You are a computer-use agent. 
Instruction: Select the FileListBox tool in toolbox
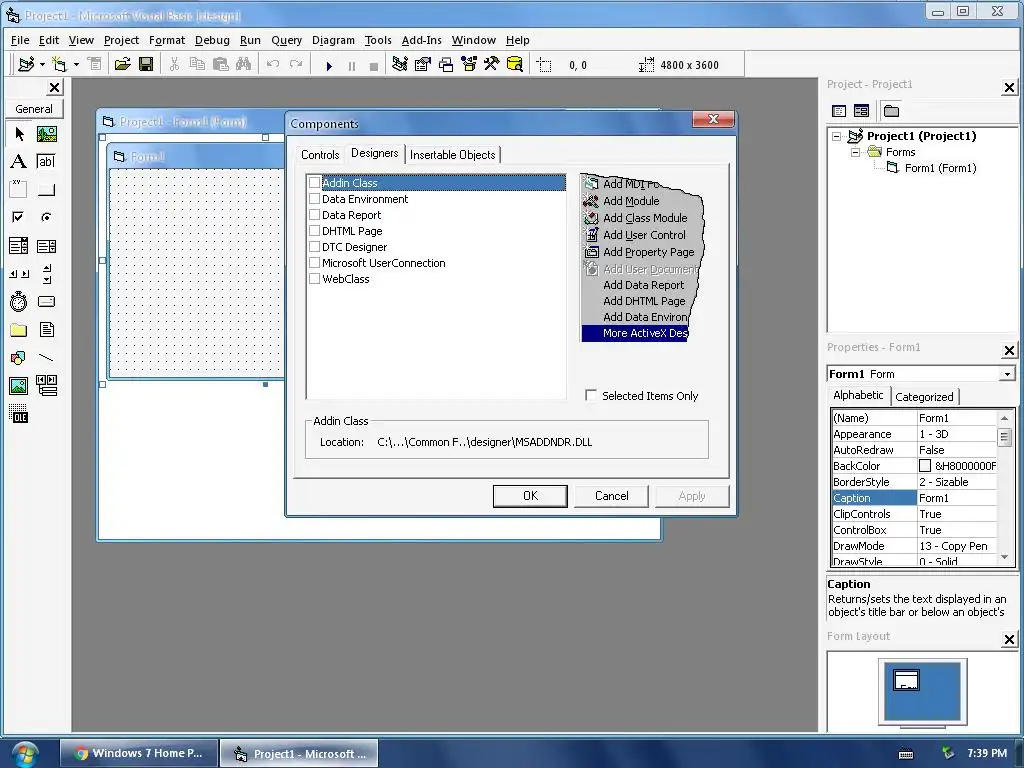click(x=46, y=330)
